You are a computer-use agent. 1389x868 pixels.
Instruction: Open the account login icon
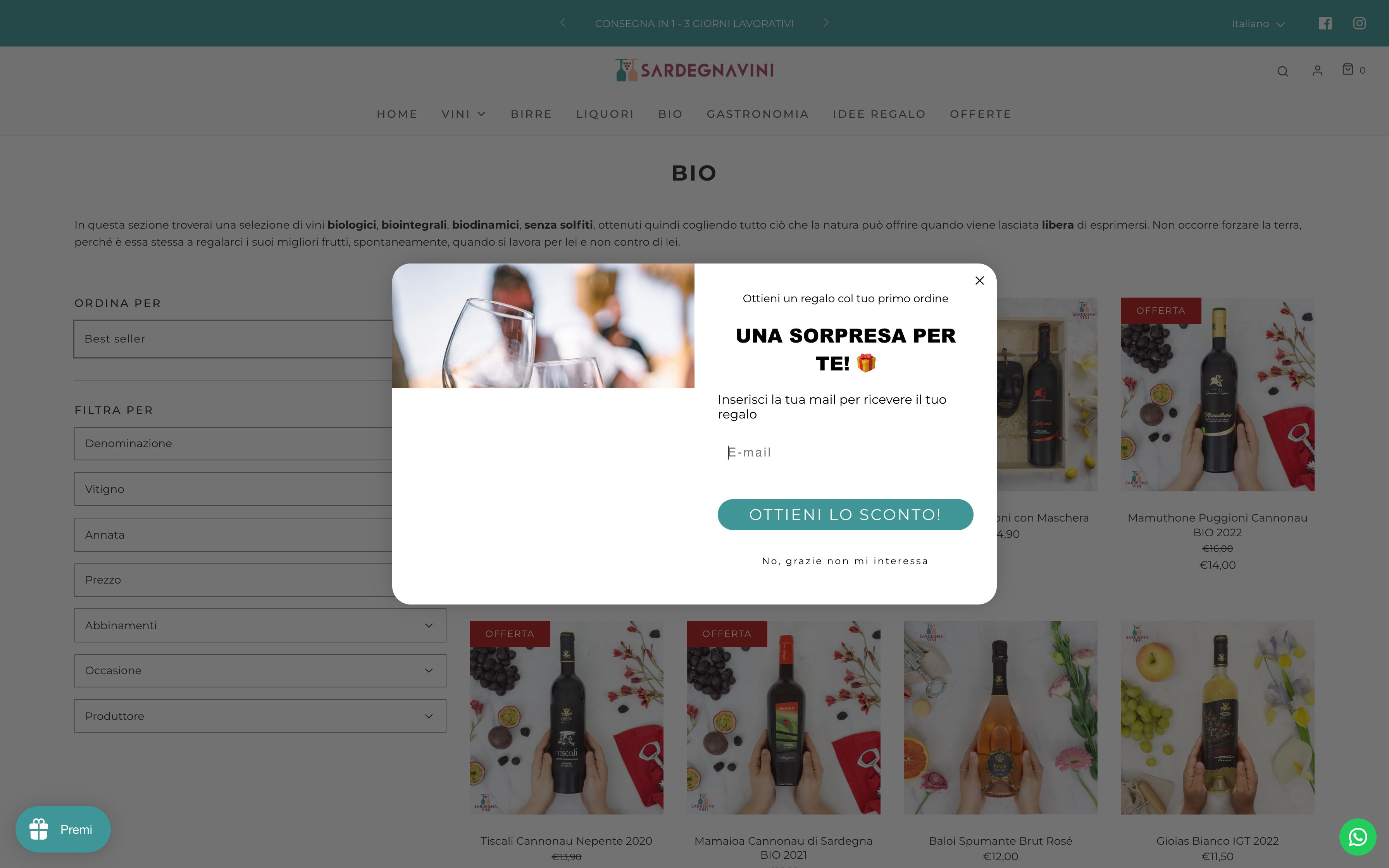point(1317,71)
